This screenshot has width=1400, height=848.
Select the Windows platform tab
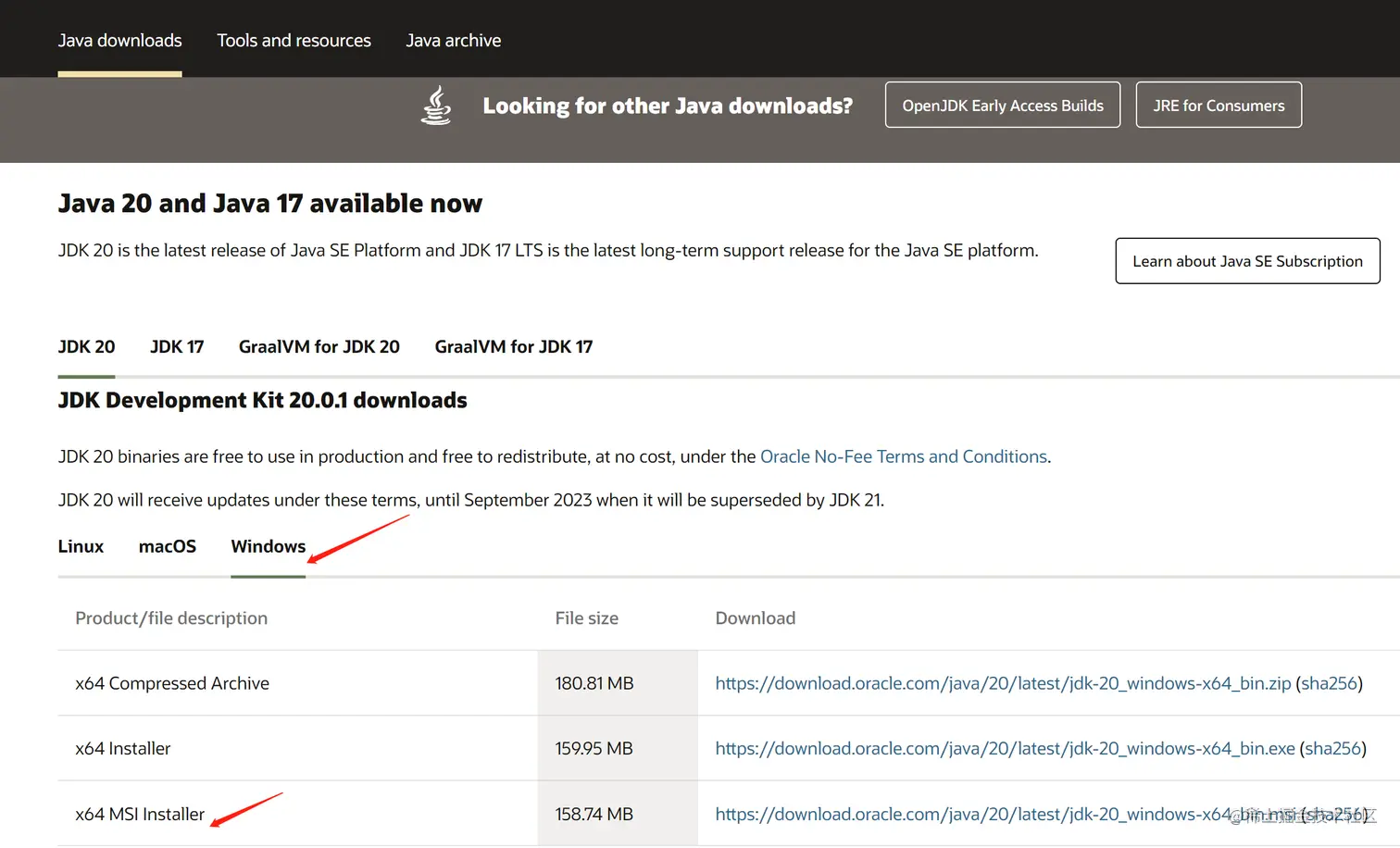click(x=269, y=546)
